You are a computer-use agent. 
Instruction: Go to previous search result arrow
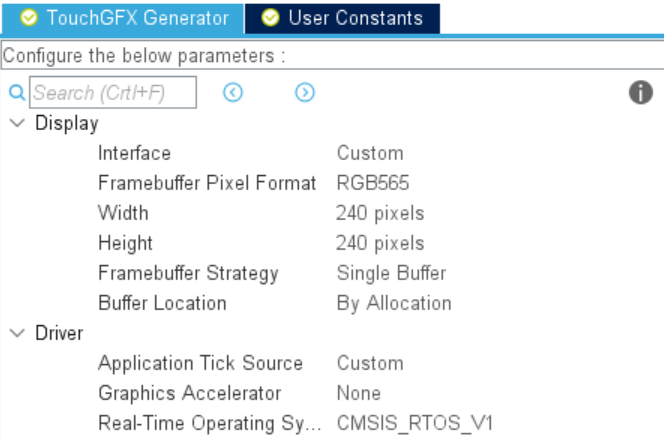tap(232, 92)
